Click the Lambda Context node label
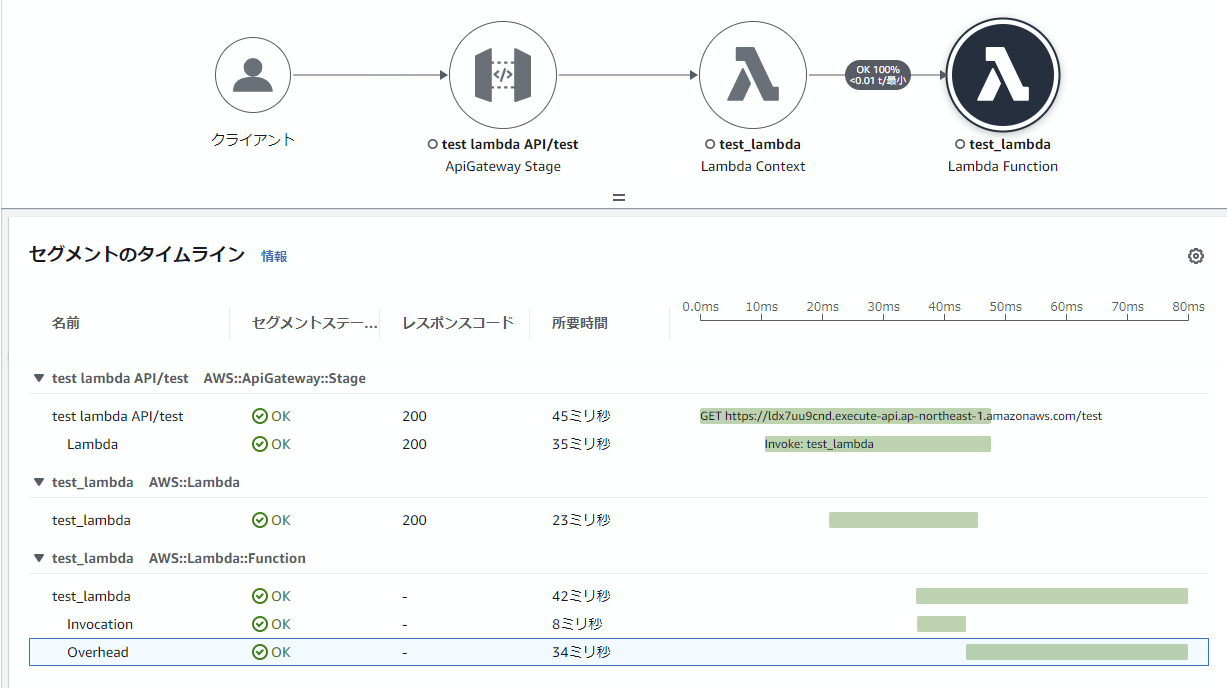The height and width of the screenshot is (688, 1227). coord(753,166)
